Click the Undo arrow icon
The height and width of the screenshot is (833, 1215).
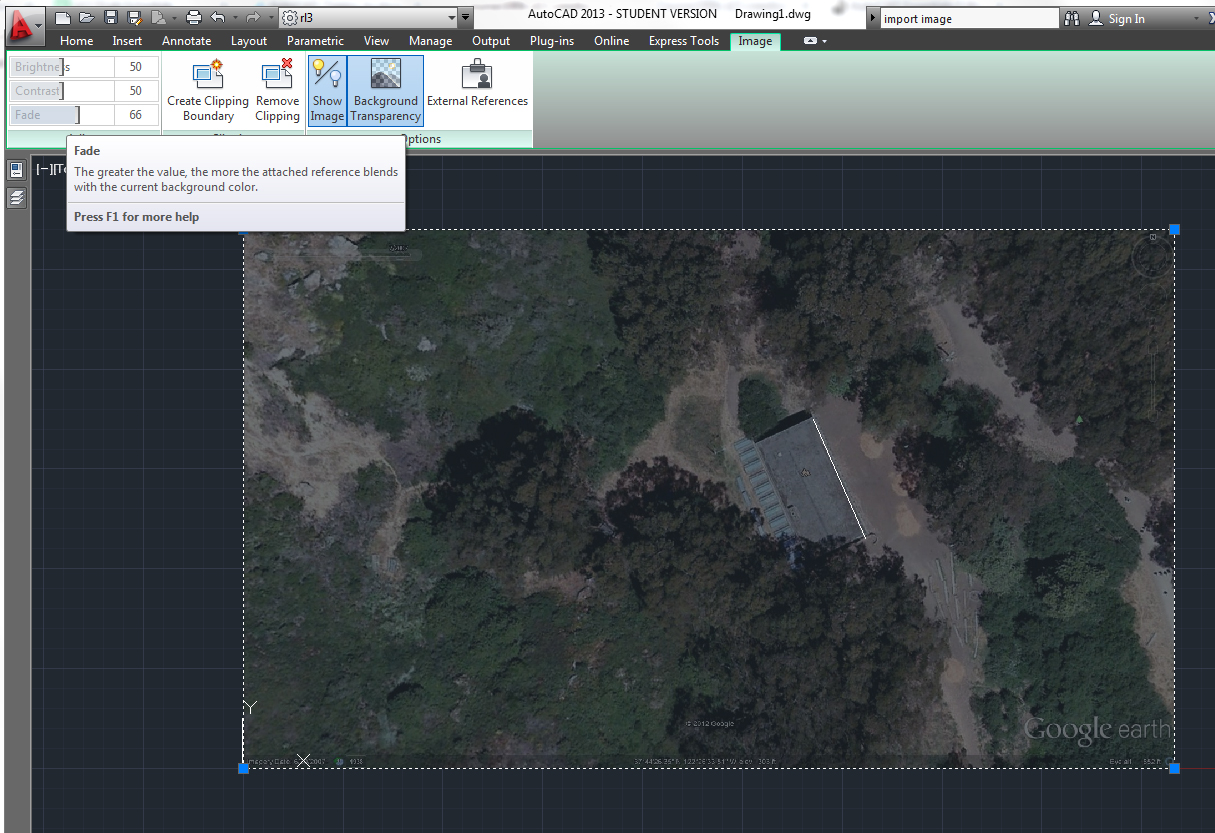(x=218, y=18)
